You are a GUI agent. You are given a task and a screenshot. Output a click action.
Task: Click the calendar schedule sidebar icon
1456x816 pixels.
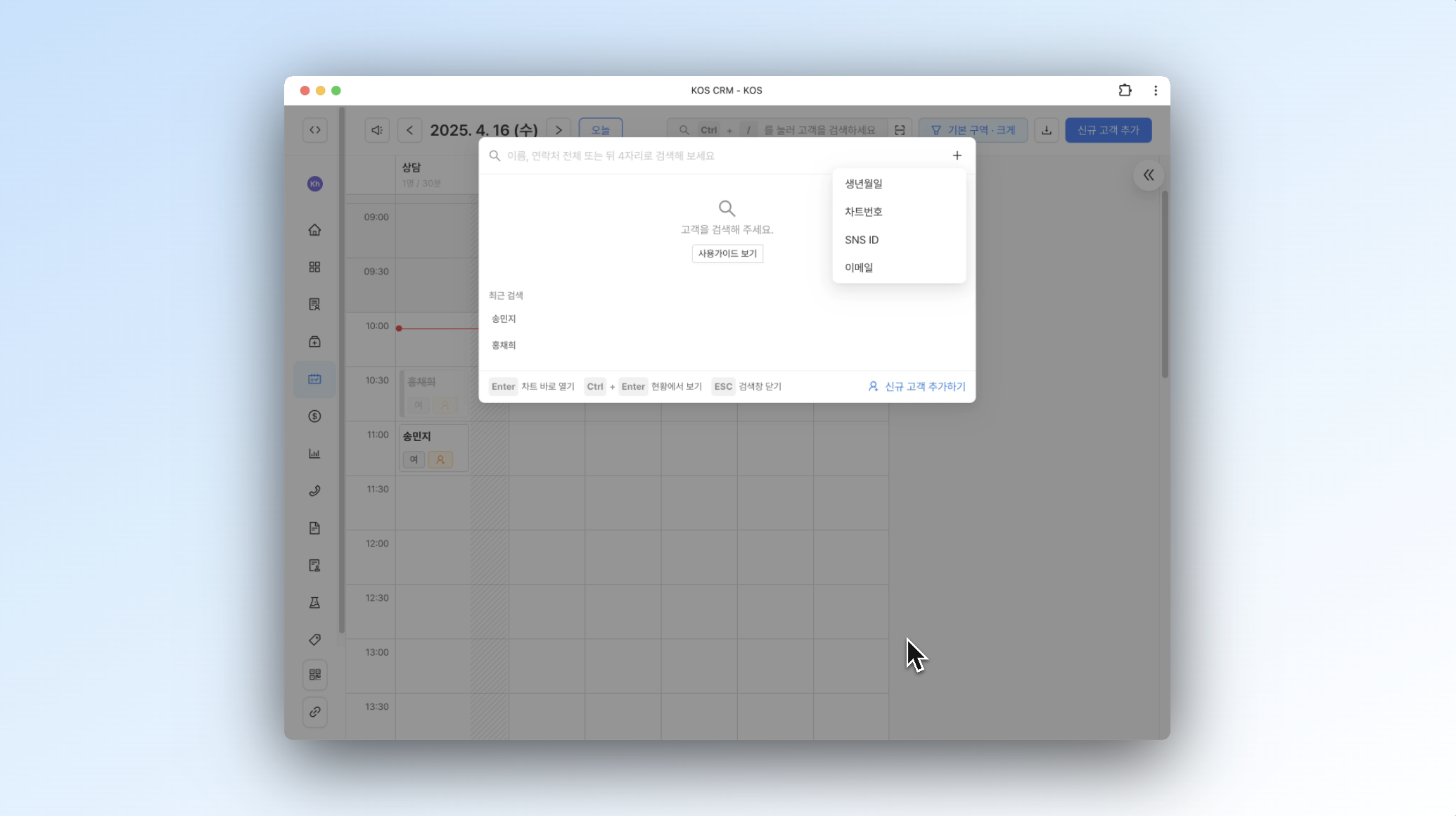click(314, 379)
